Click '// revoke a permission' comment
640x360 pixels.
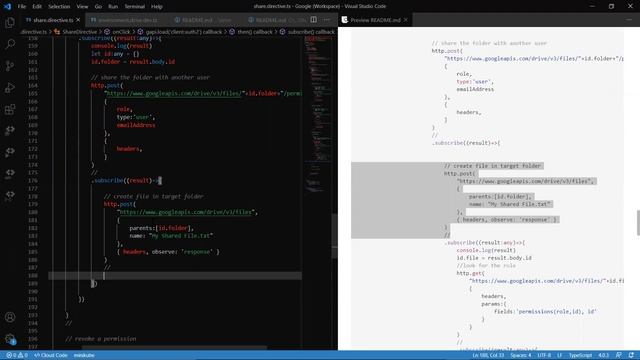[x=101, y=339]
